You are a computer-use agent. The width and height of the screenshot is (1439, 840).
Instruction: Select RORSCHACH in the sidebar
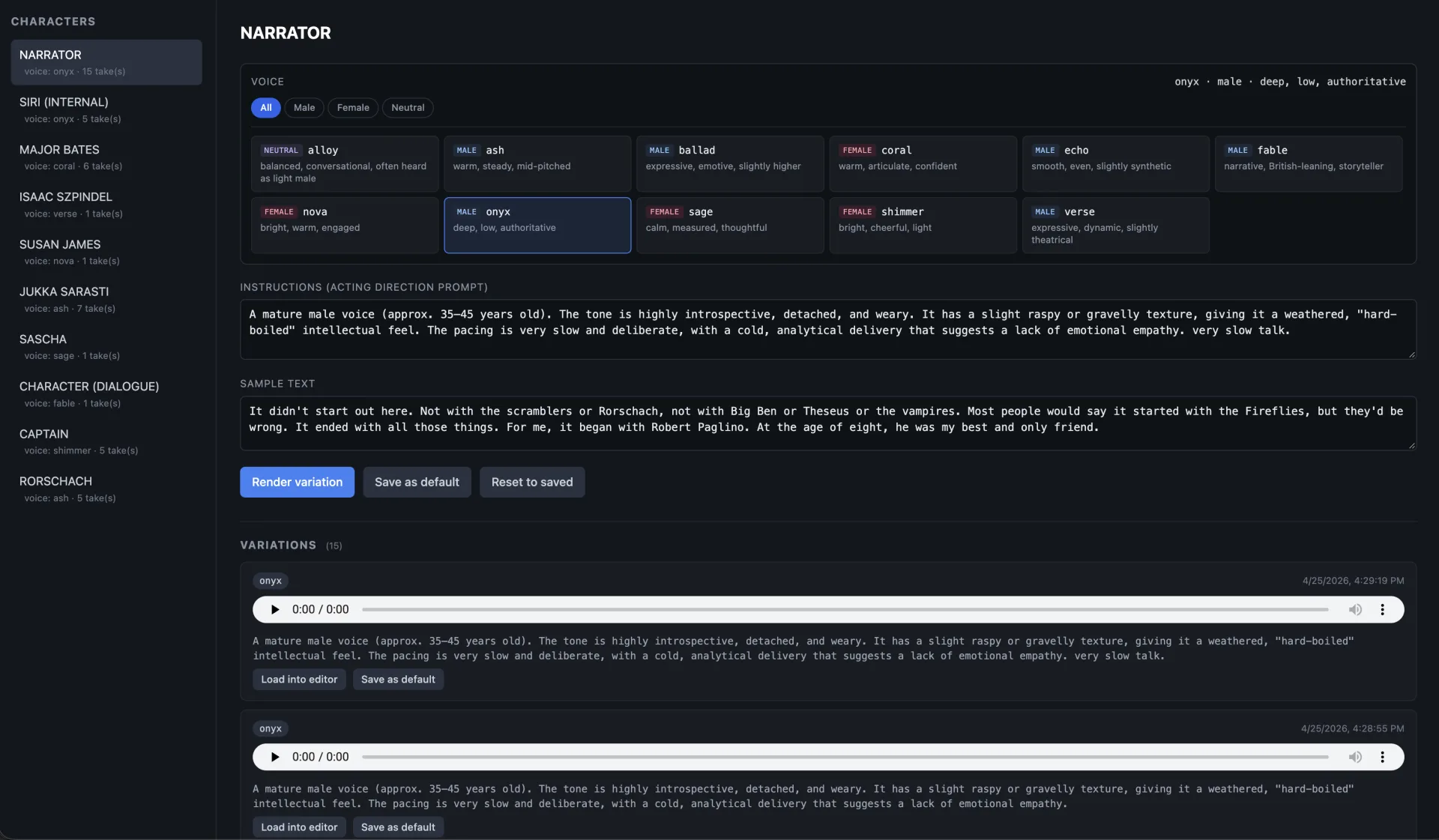coord(106,489)
